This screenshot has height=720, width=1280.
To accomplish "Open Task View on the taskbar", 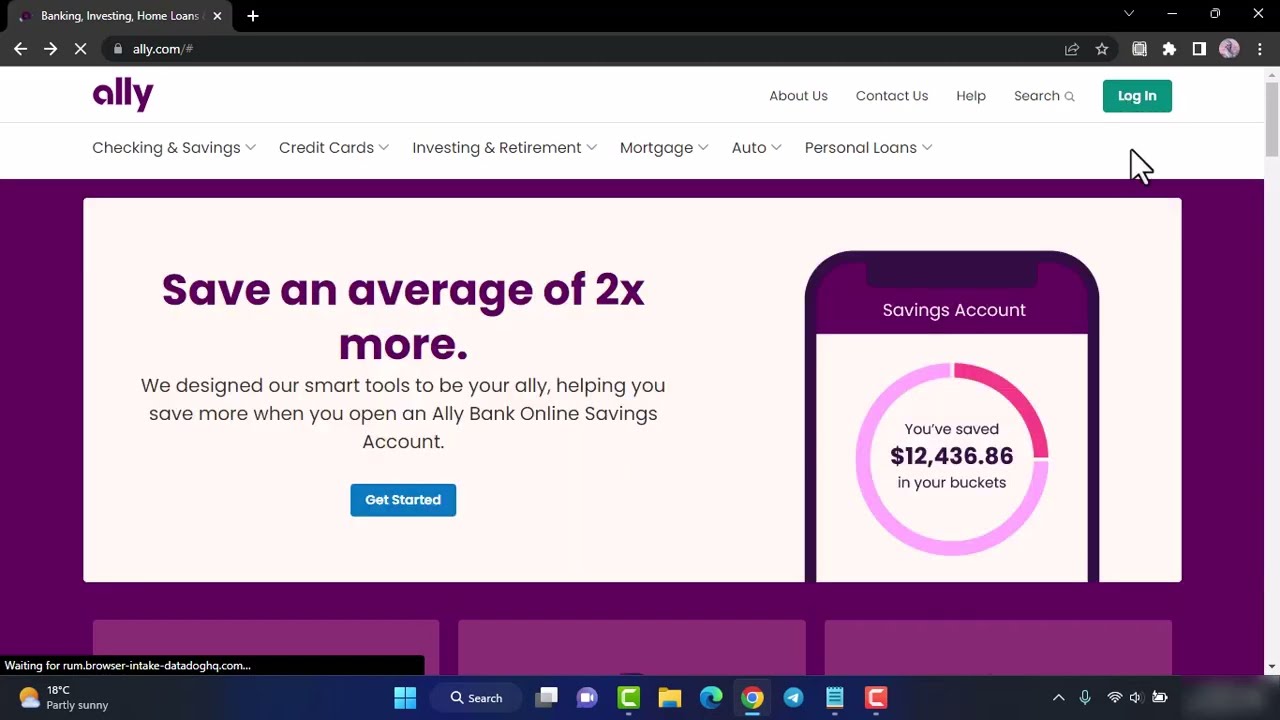I will [546, 698].
